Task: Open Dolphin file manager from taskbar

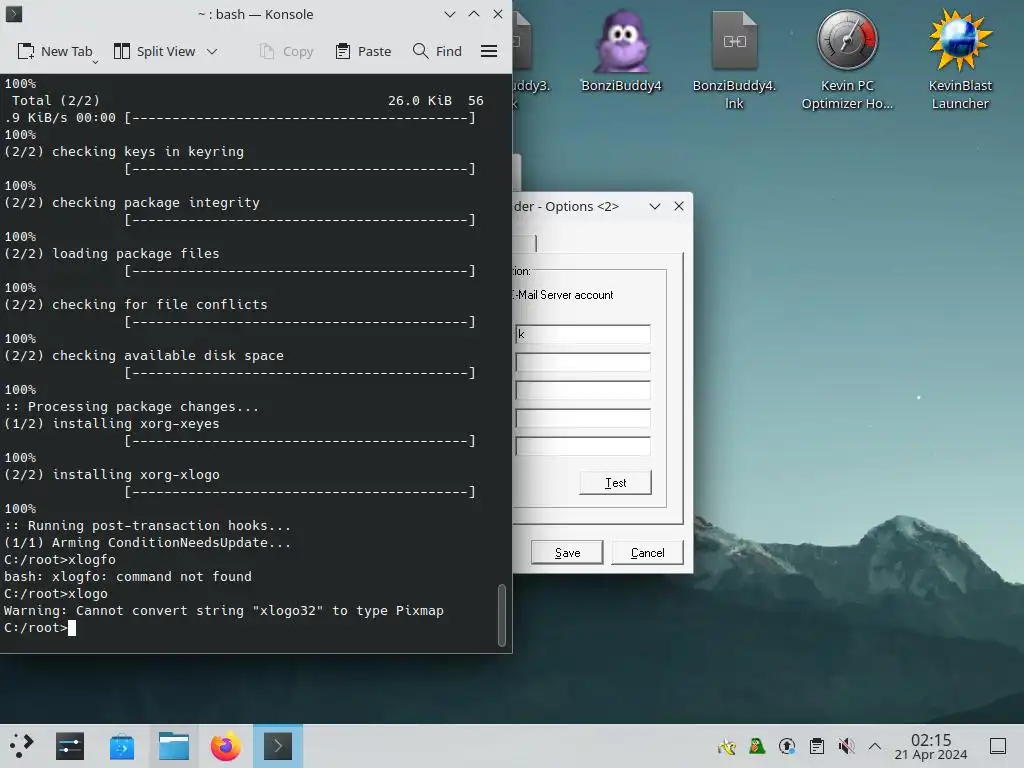Action: pos(174,746)
